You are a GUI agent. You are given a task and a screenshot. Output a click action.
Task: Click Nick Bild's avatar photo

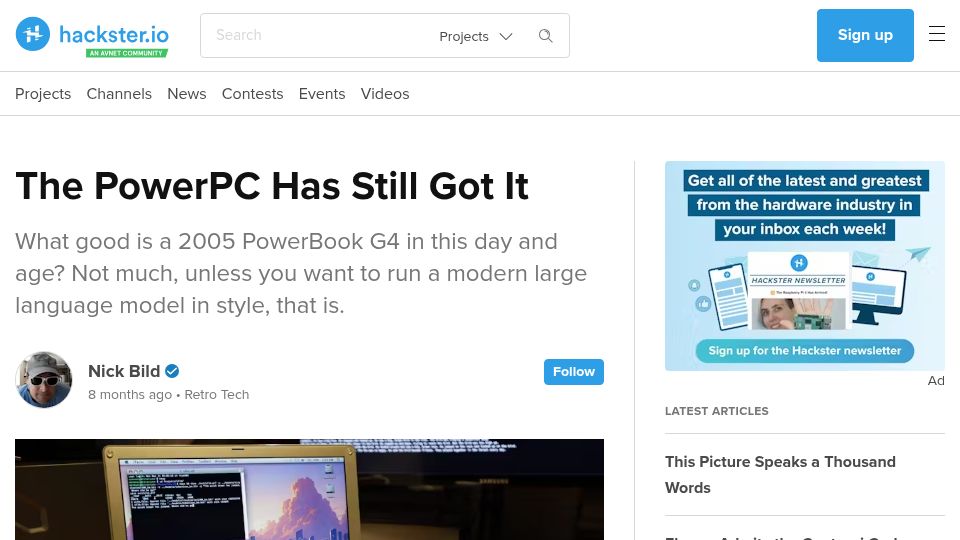(x=43, y=380)
